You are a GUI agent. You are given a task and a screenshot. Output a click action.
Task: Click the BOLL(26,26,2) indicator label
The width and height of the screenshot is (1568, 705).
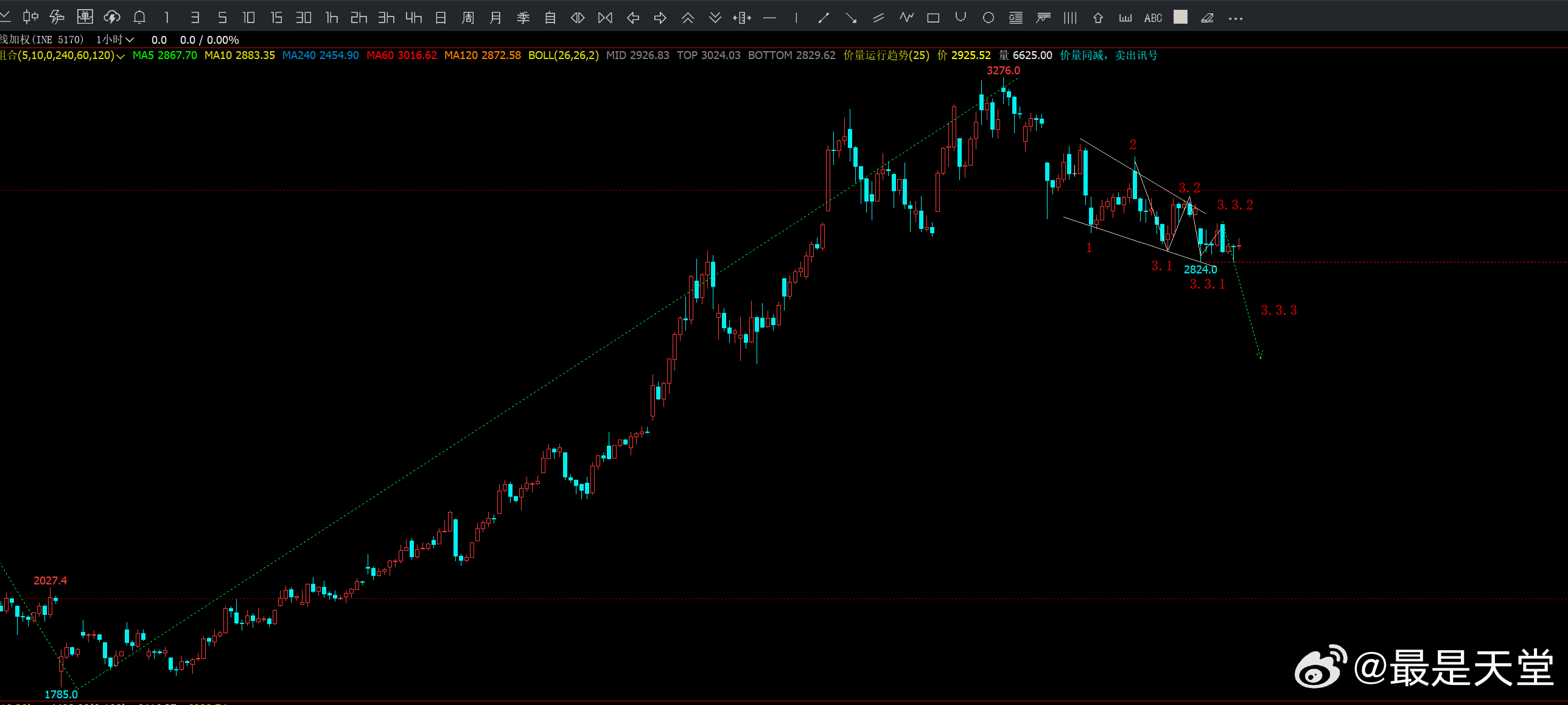564,55
